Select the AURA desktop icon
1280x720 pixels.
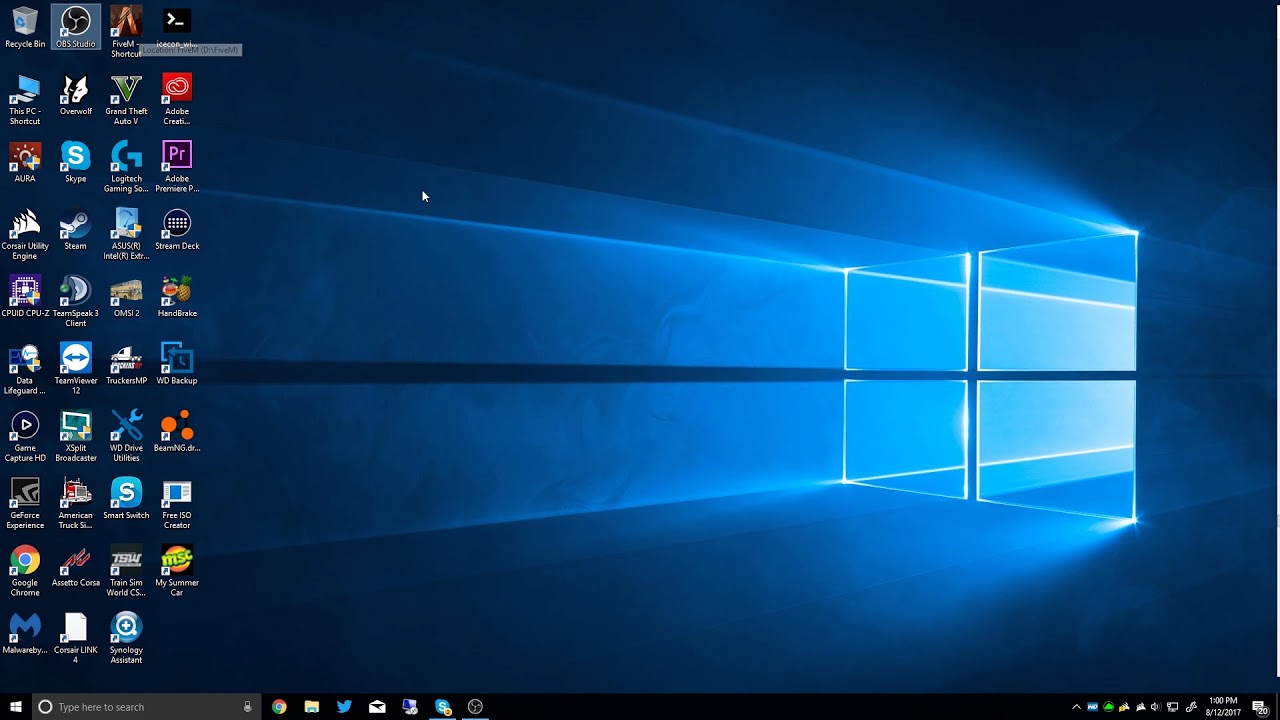(x=25, y=162)
